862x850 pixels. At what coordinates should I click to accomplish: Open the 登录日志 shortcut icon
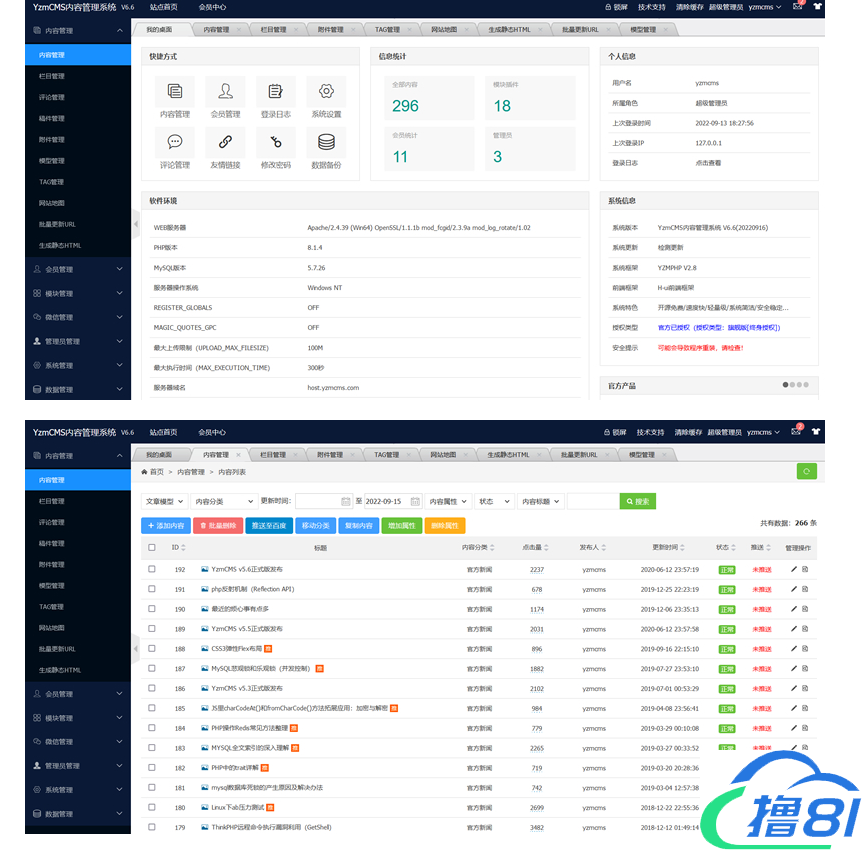276,92
